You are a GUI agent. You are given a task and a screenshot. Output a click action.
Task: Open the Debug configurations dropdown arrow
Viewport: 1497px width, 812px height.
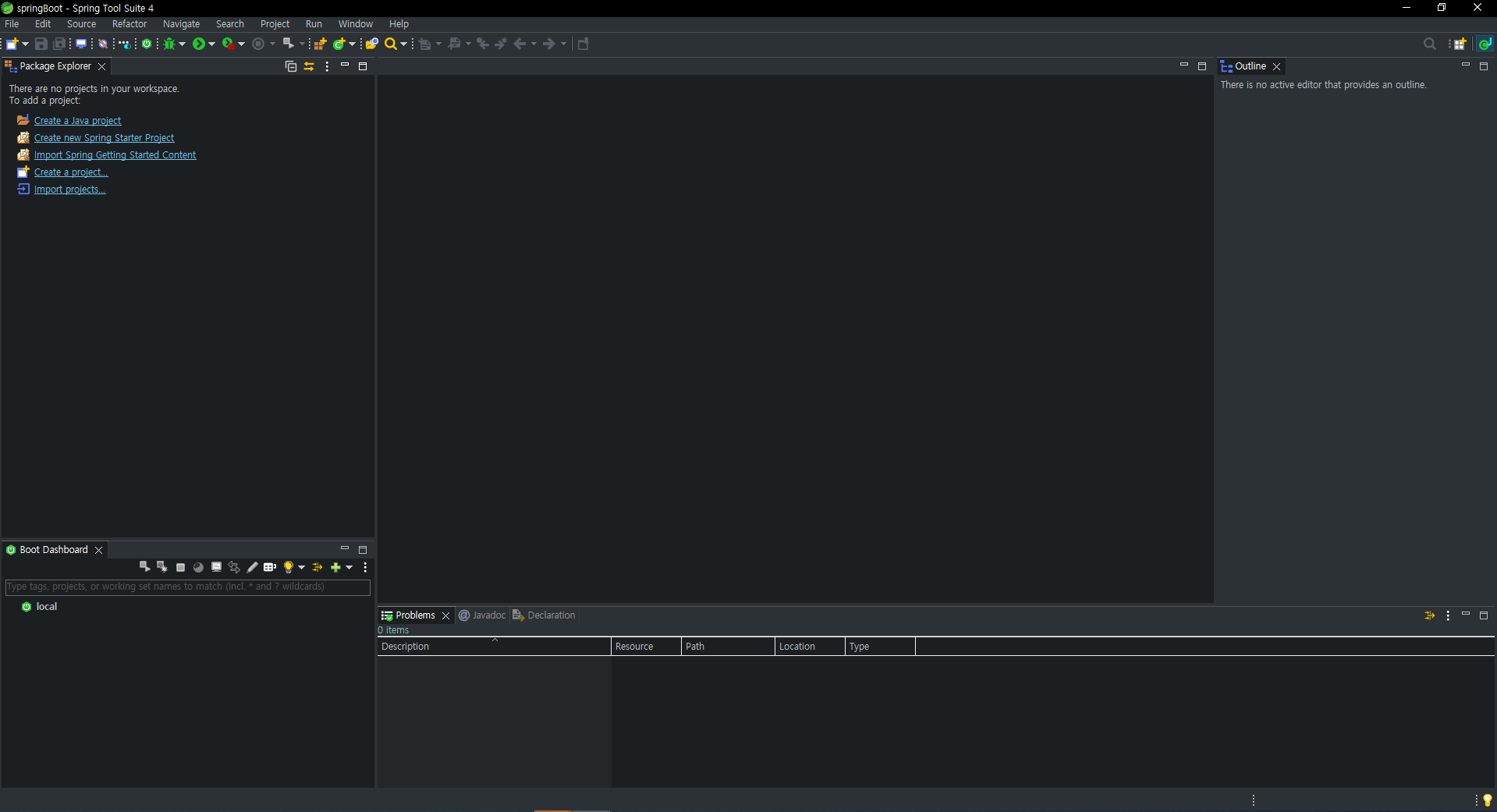click(x=182, y=44)
